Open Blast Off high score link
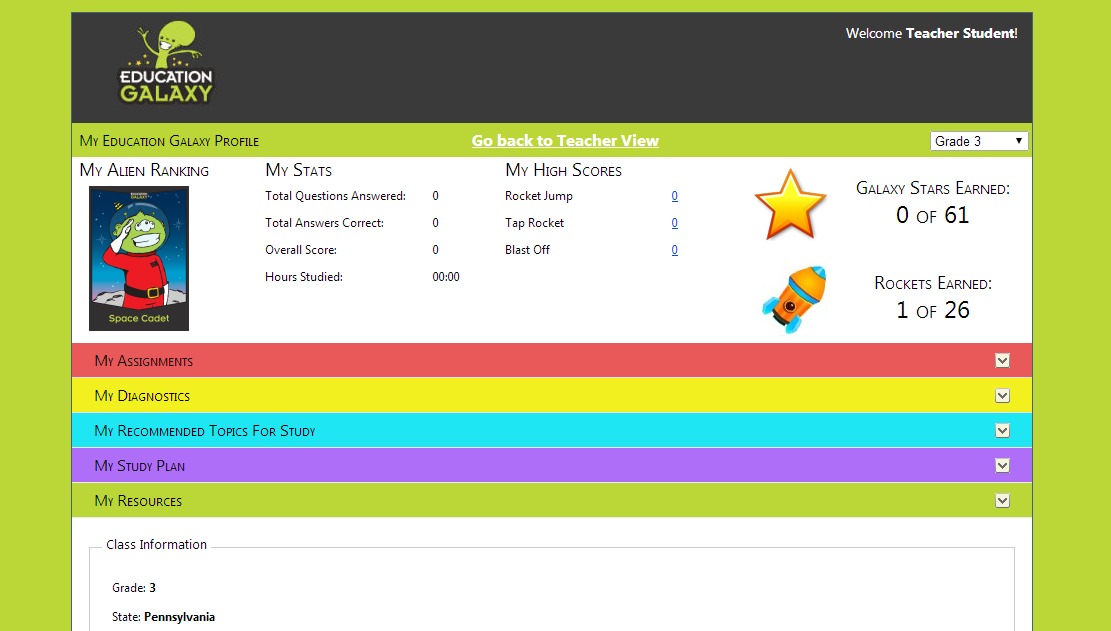Viewport: 1111px width, 631px height. point(675,250)
